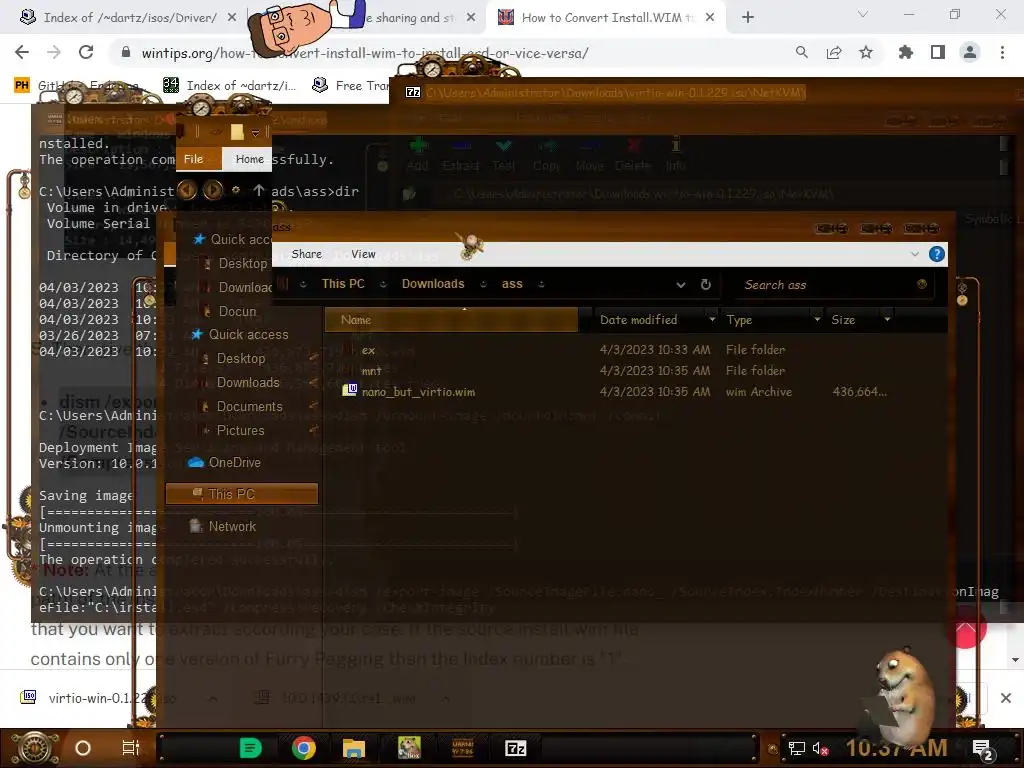Expand address bar history dropdown in Explorer

point(680,285)
